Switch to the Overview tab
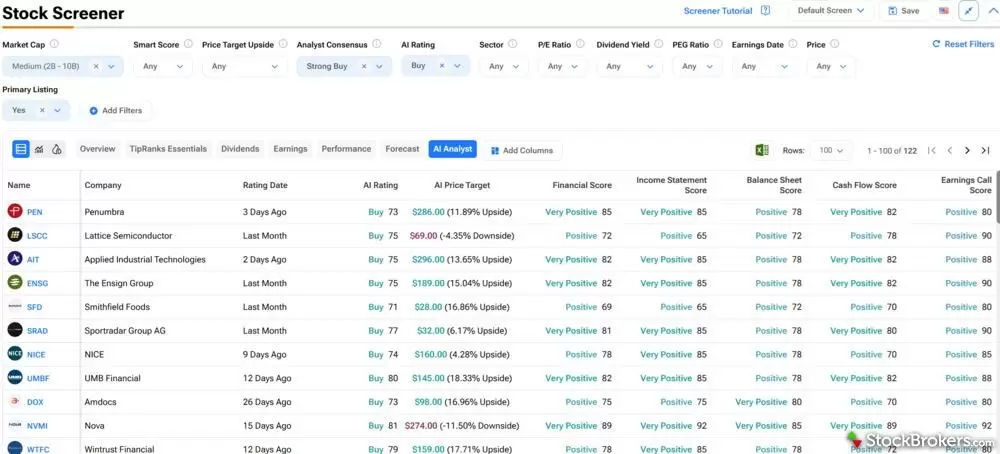This screenshot has width=1000, height=454. 98,149
